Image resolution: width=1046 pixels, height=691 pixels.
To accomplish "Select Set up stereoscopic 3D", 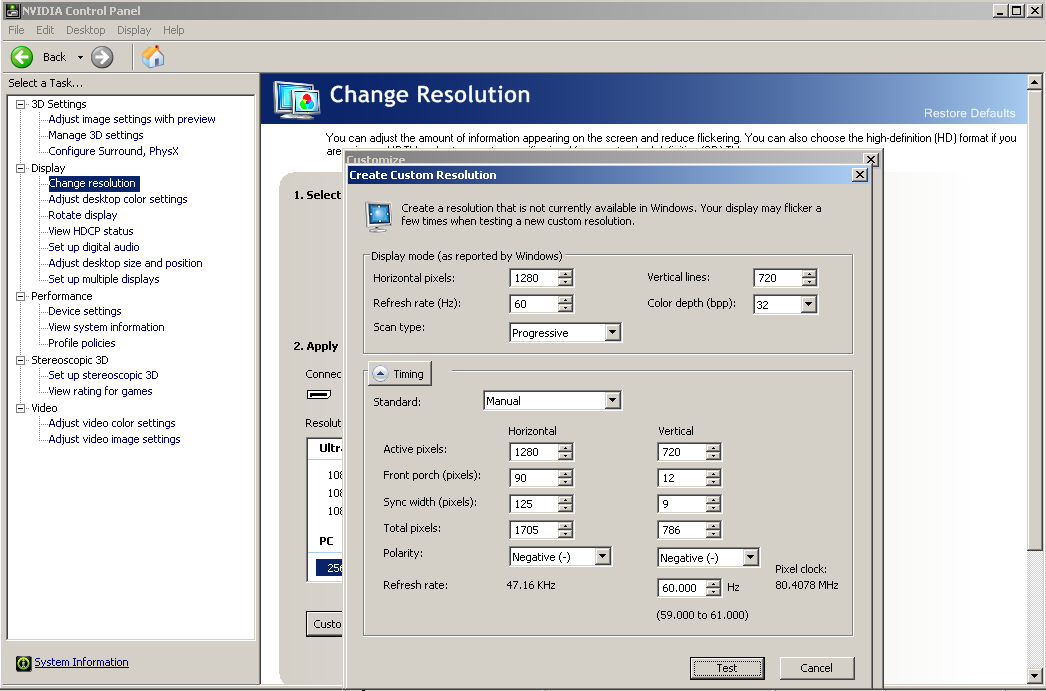I will click(x=103, y=376).
